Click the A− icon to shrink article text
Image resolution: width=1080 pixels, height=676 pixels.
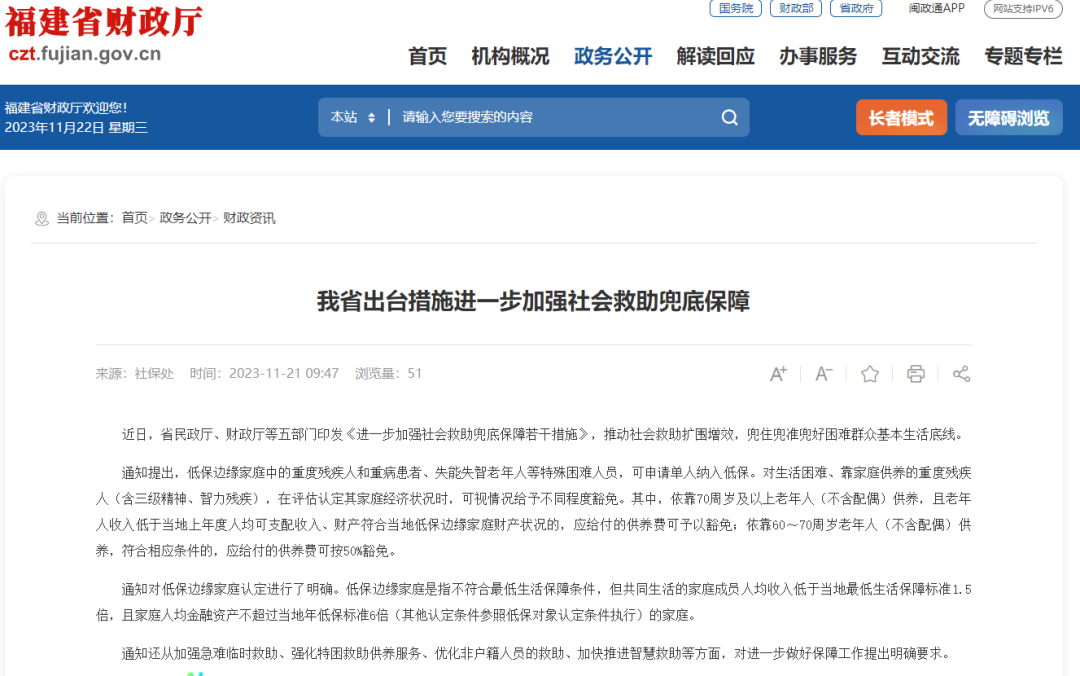click(x=823, y=373)
